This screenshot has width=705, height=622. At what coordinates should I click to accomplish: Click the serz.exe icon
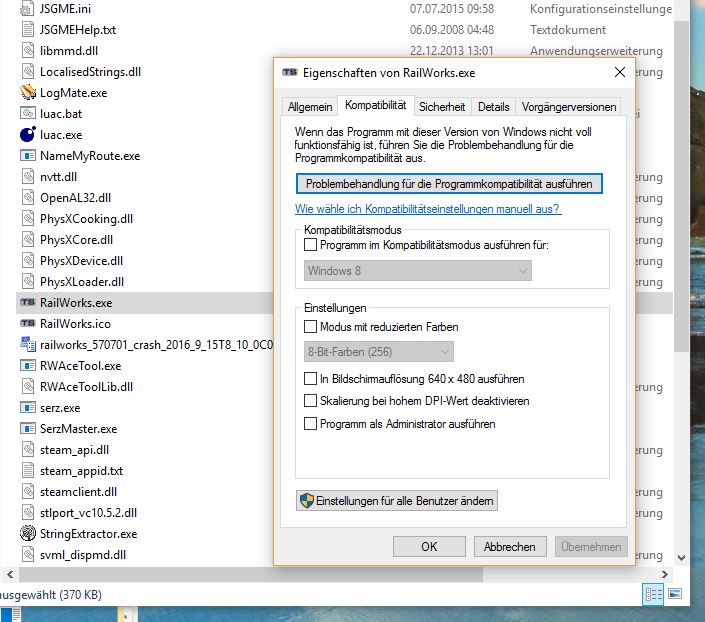[x=27, y=407]
